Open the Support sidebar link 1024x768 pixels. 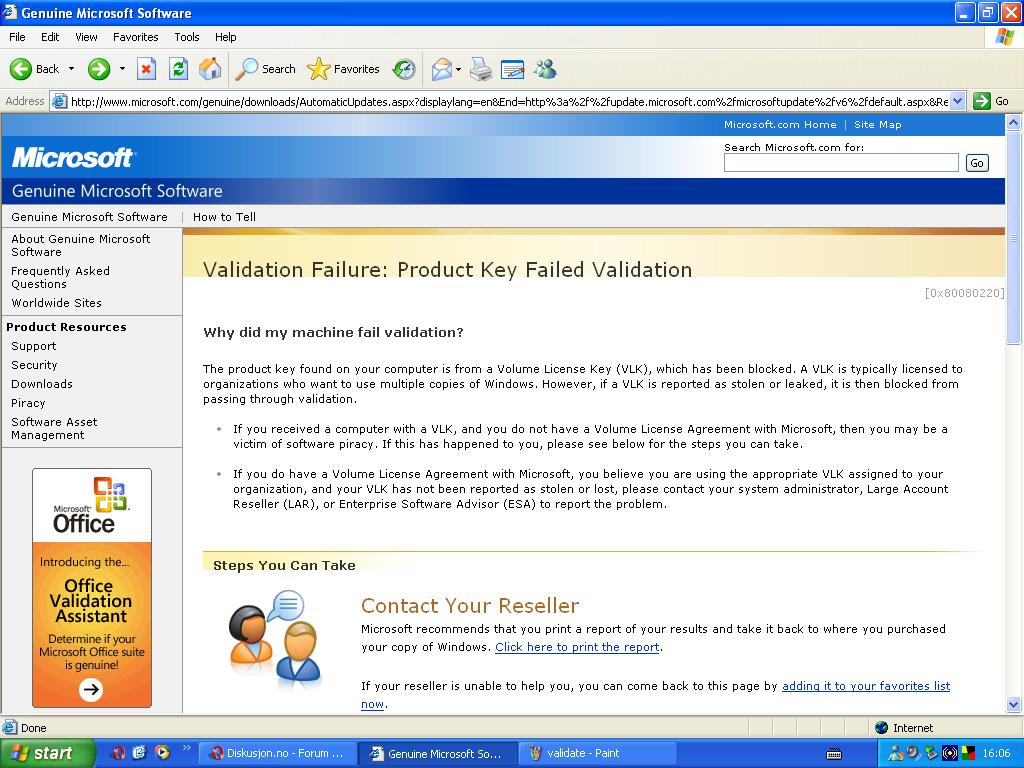click(x=33, y=346)
